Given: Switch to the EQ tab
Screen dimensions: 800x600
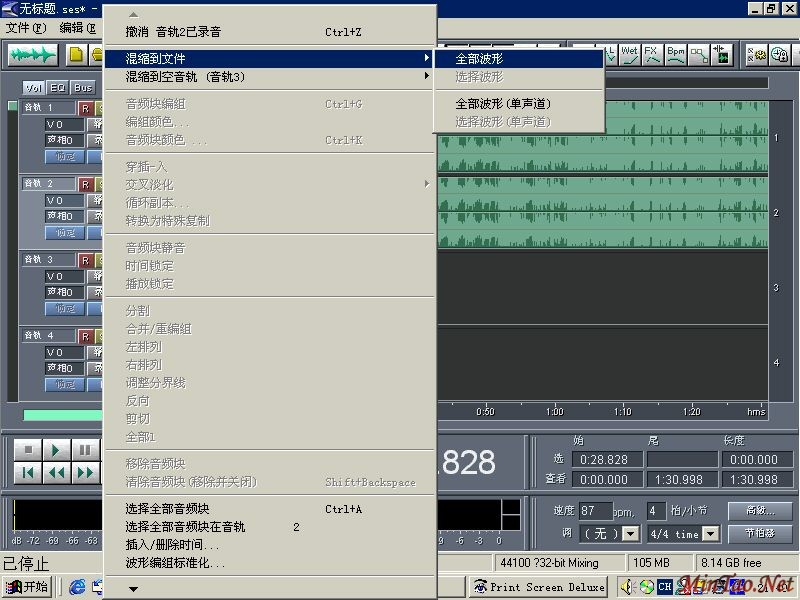Looking at the screenshot, I should click(x=60, y=88).
